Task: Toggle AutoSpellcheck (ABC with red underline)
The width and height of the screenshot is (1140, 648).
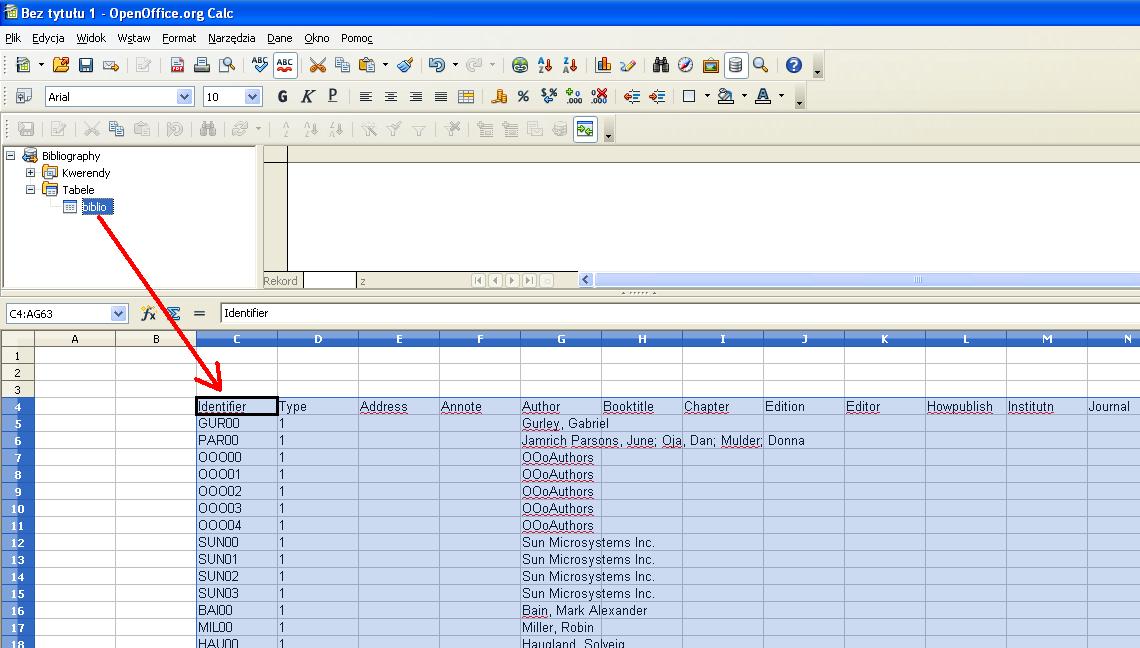Action: 285,65
